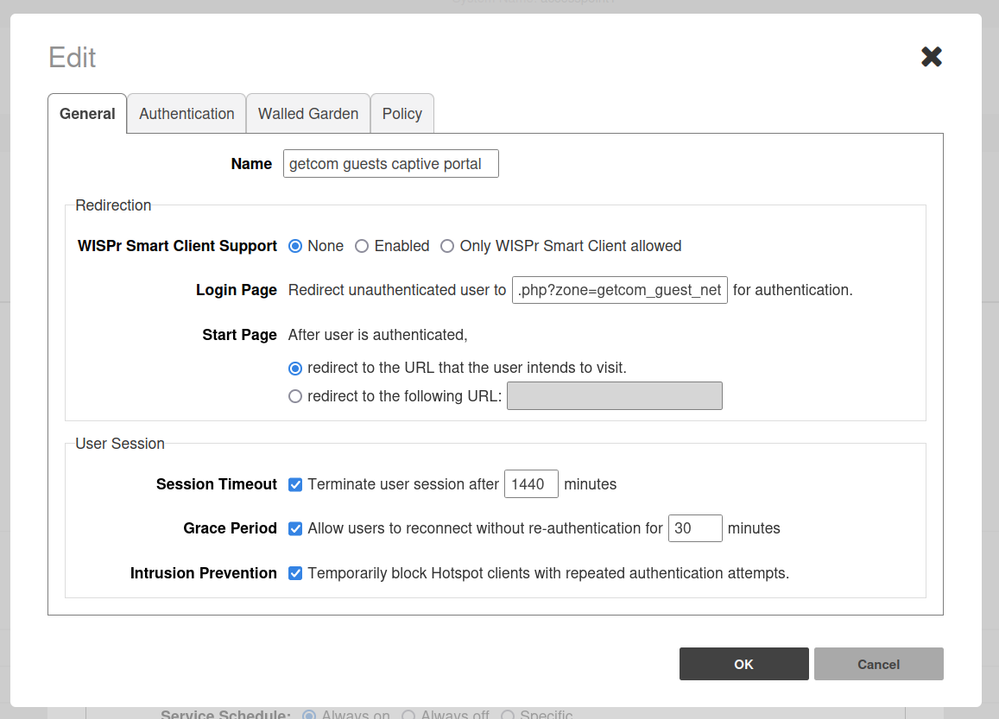This screenshot has width=999, height=719.
Task: Open the Authentication tab
Action: 186,114
